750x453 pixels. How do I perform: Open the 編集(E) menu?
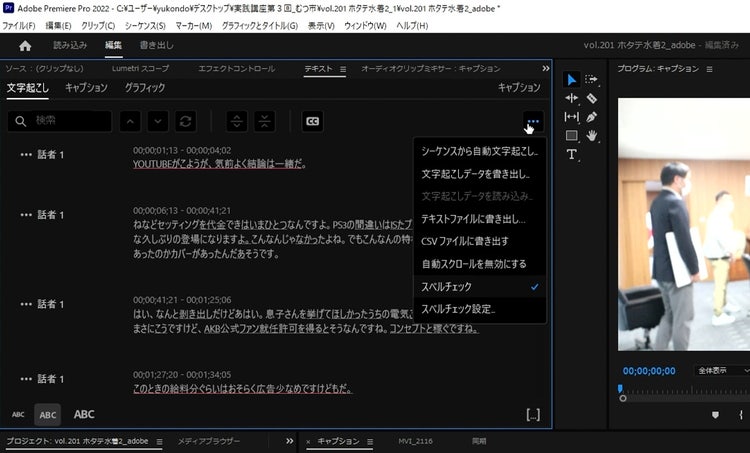point(58,25)
